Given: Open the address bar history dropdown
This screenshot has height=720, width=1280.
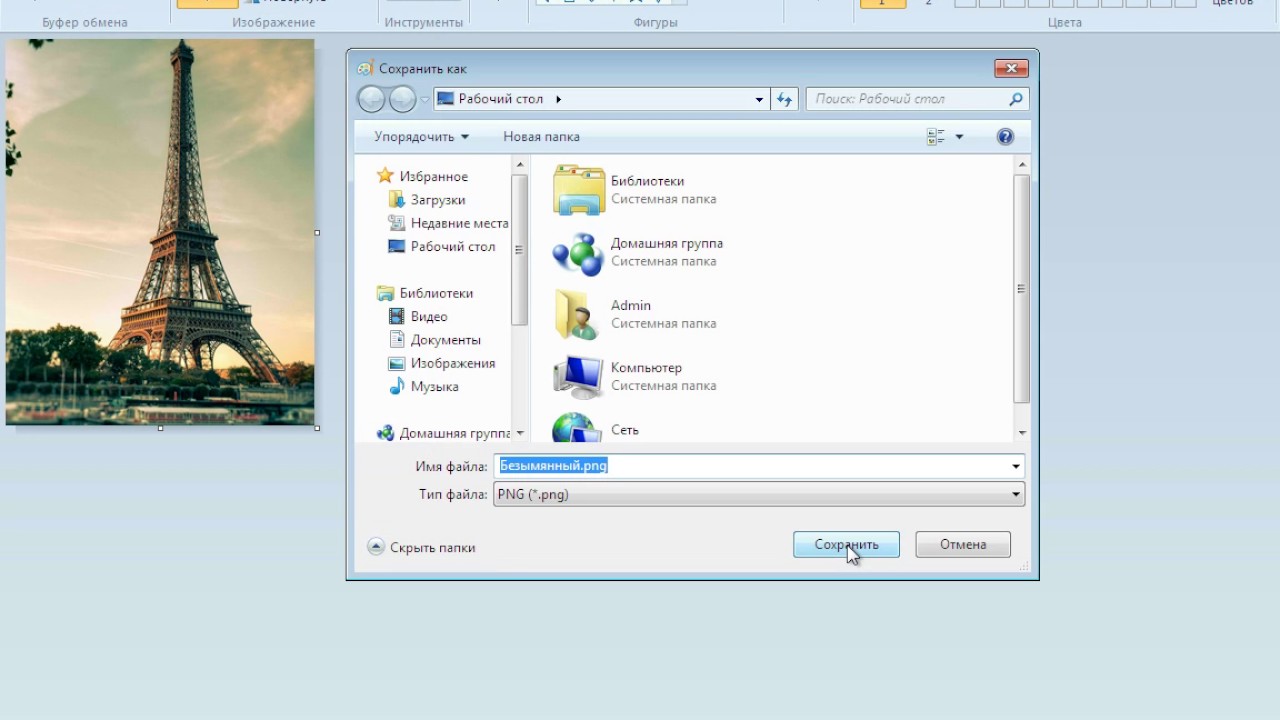Looking at the screenshot, I should [x=759, y=99].
